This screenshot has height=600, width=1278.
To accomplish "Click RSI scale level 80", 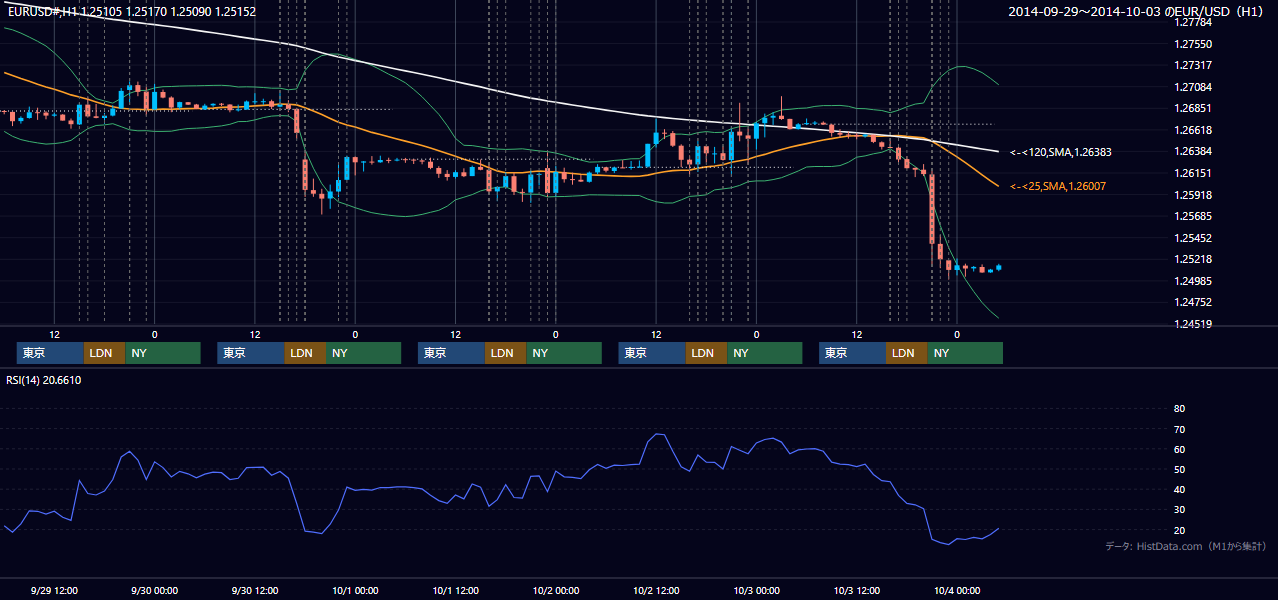I will pyautogui.click(x=1179, y=409).
